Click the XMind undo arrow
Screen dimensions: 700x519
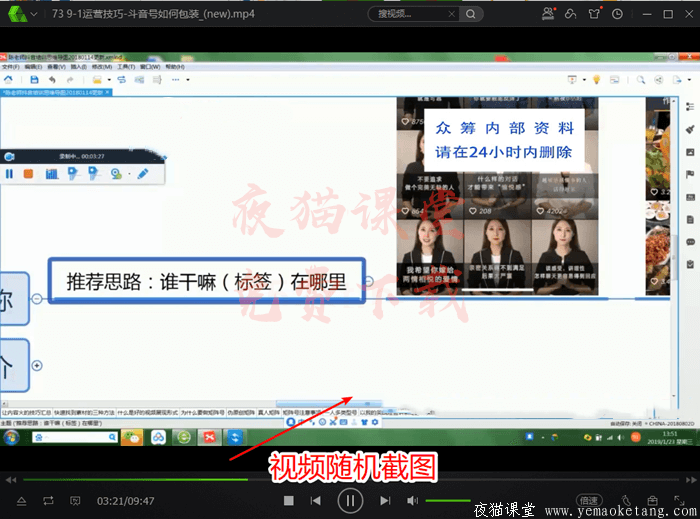pyautogui.click(x=52, y=80)
